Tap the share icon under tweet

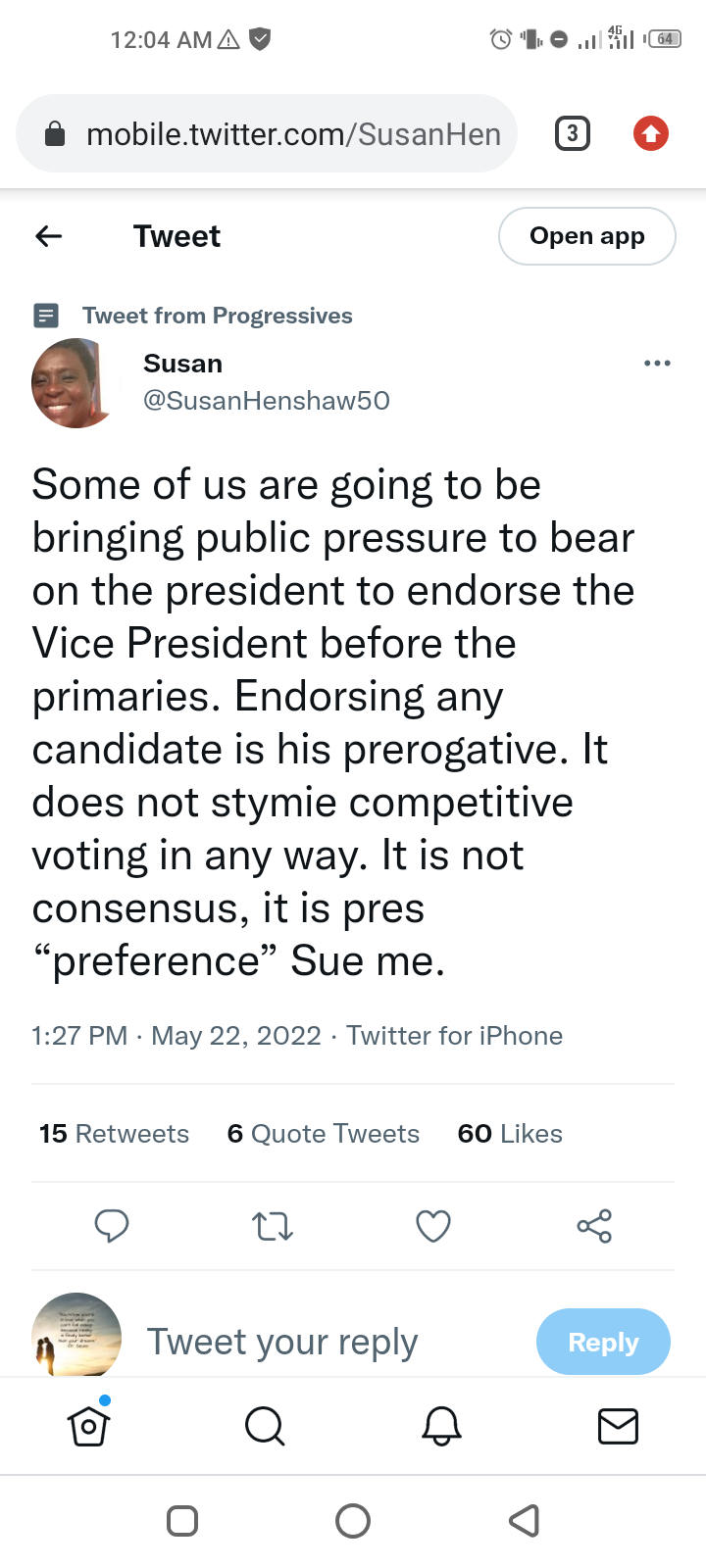tap(594, 1226)
